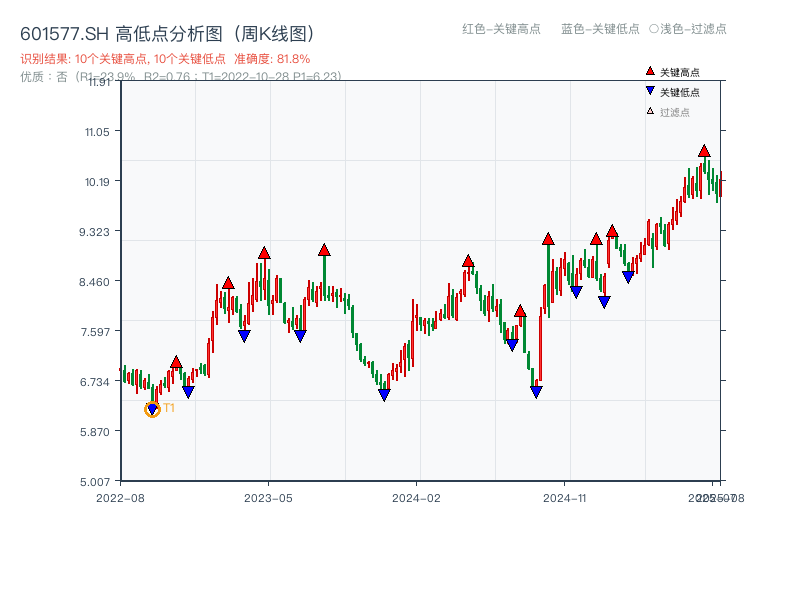Click blue low marker just below August 2024 high
This screenshot has height=600, width=800.
pos(512,345)
